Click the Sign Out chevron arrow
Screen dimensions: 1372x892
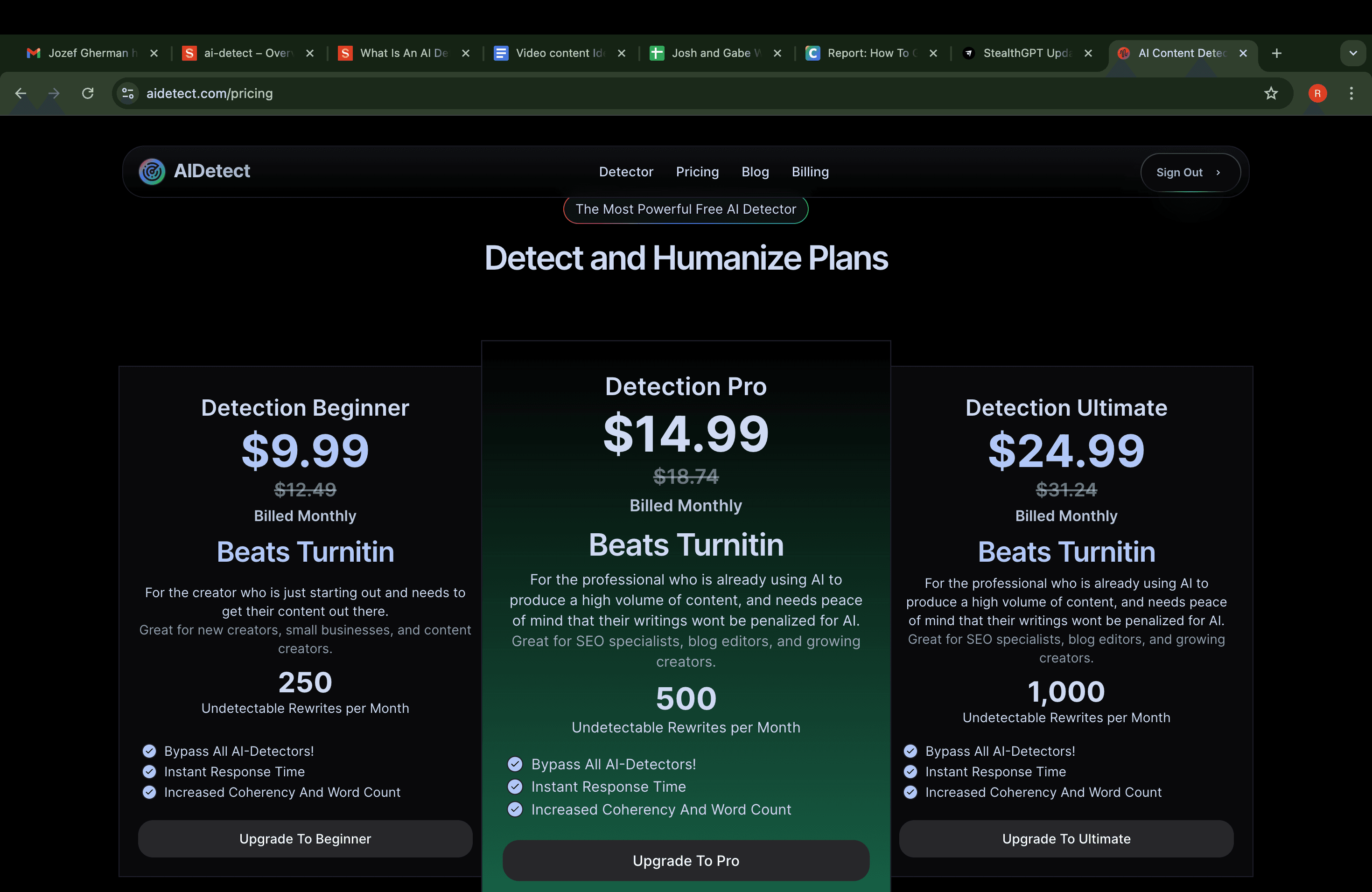click(x=1218, y=172)
